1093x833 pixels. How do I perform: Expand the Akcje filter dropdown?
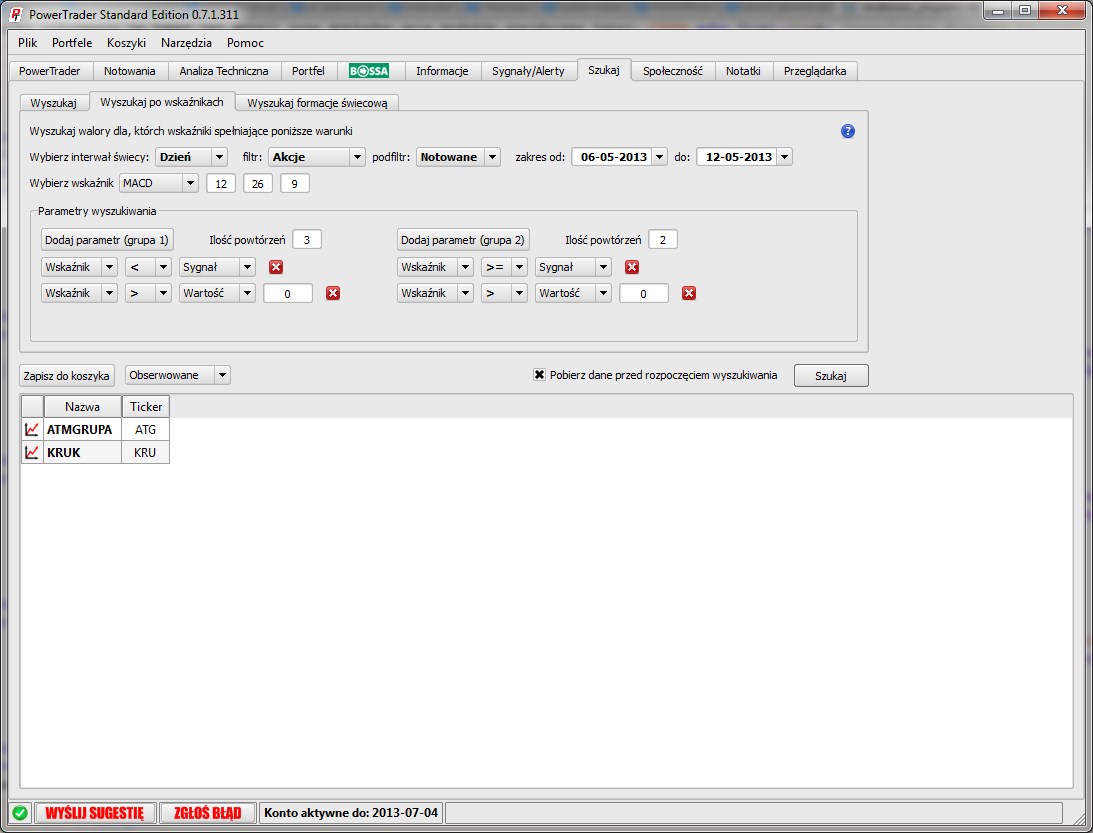(317, 157)
